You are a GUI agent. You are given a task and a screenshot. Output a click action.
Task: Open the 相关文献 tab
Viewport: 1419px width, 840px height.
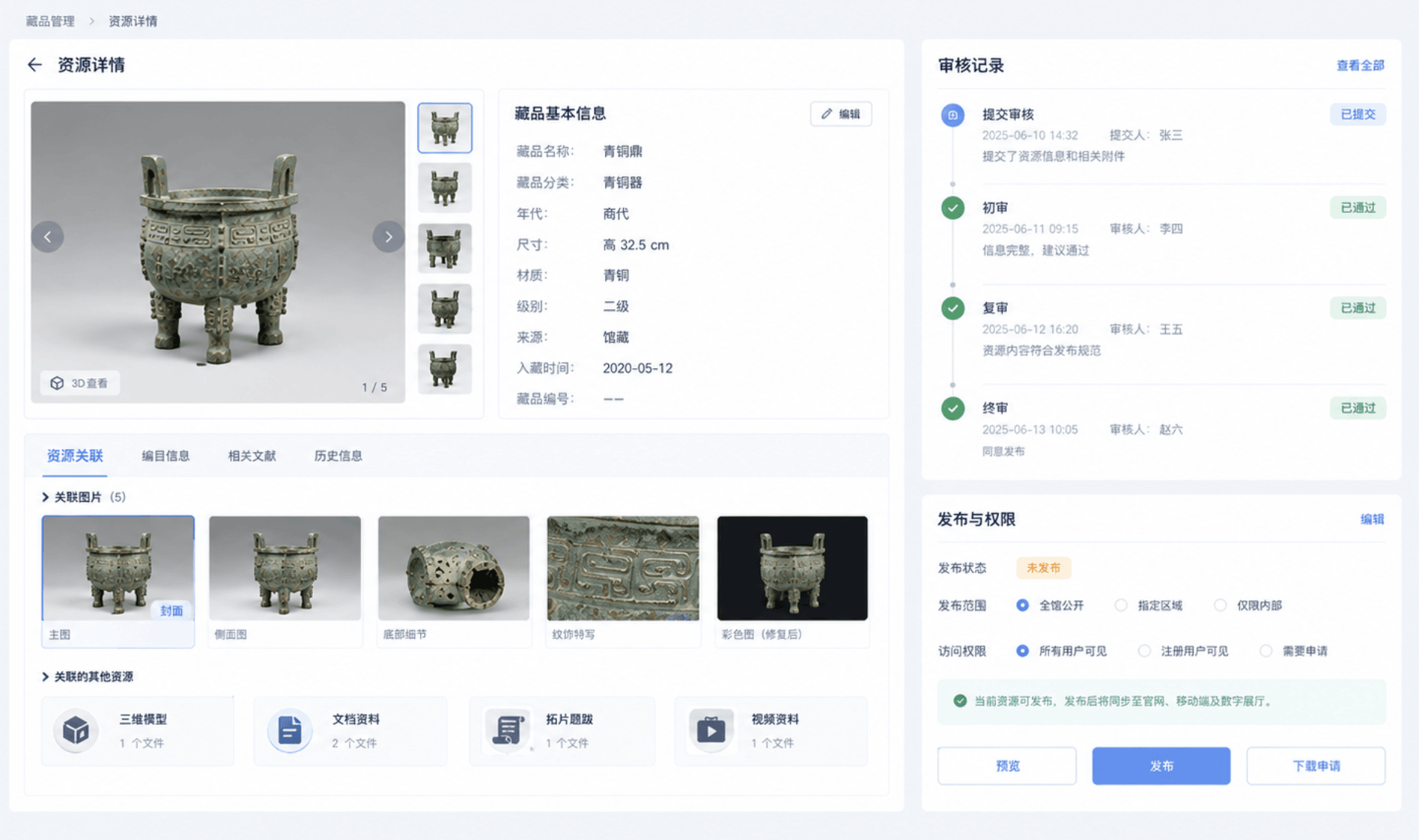tap(252, 455)
